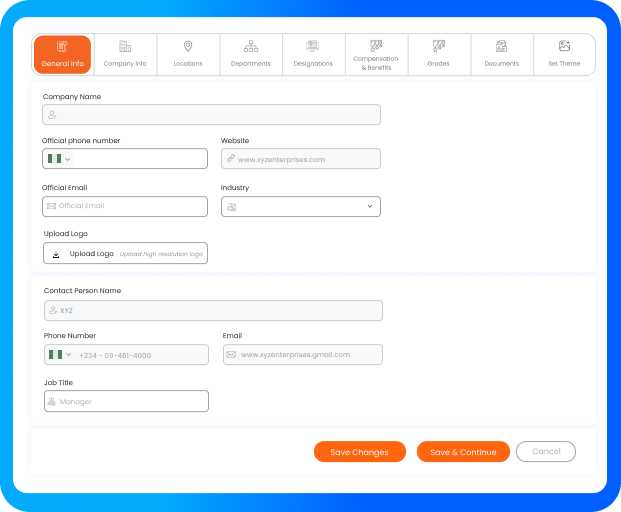Click the Upload Logo download icon

click(56, 254)
